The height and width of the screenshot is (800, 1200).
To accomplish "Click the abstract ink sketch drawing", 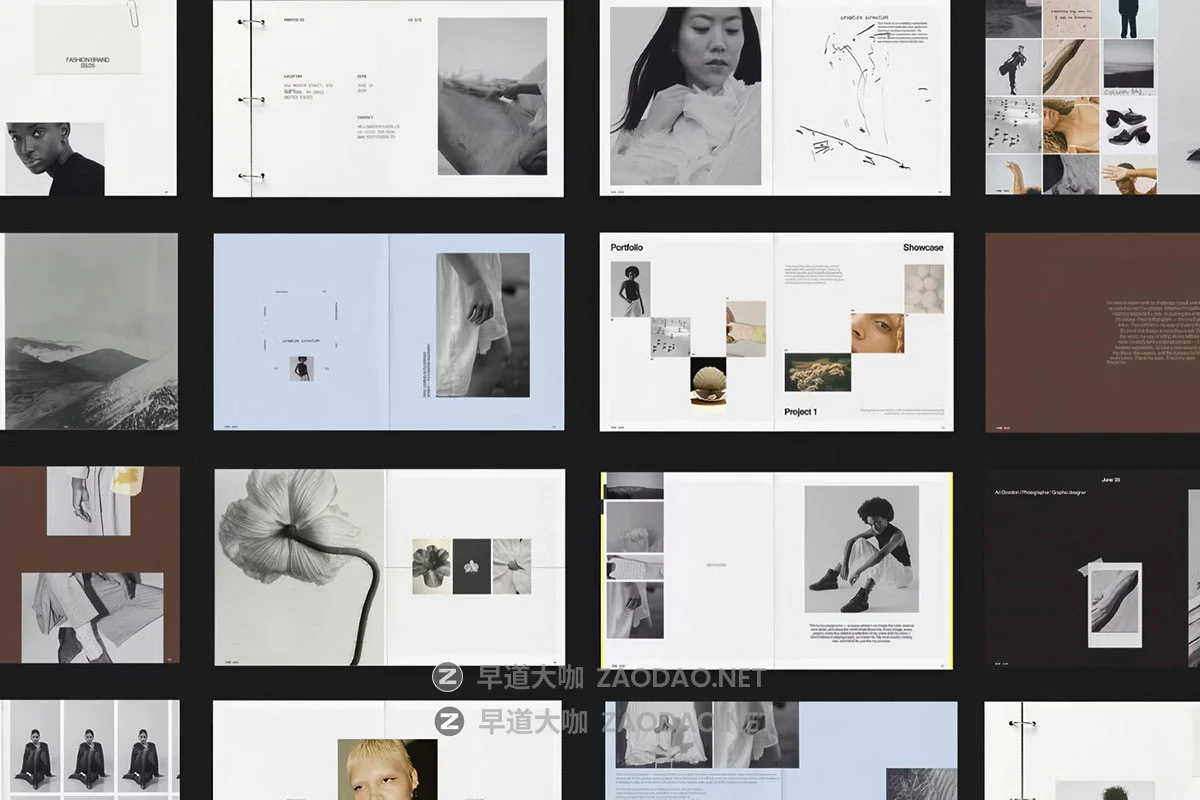I will [850, 100].
